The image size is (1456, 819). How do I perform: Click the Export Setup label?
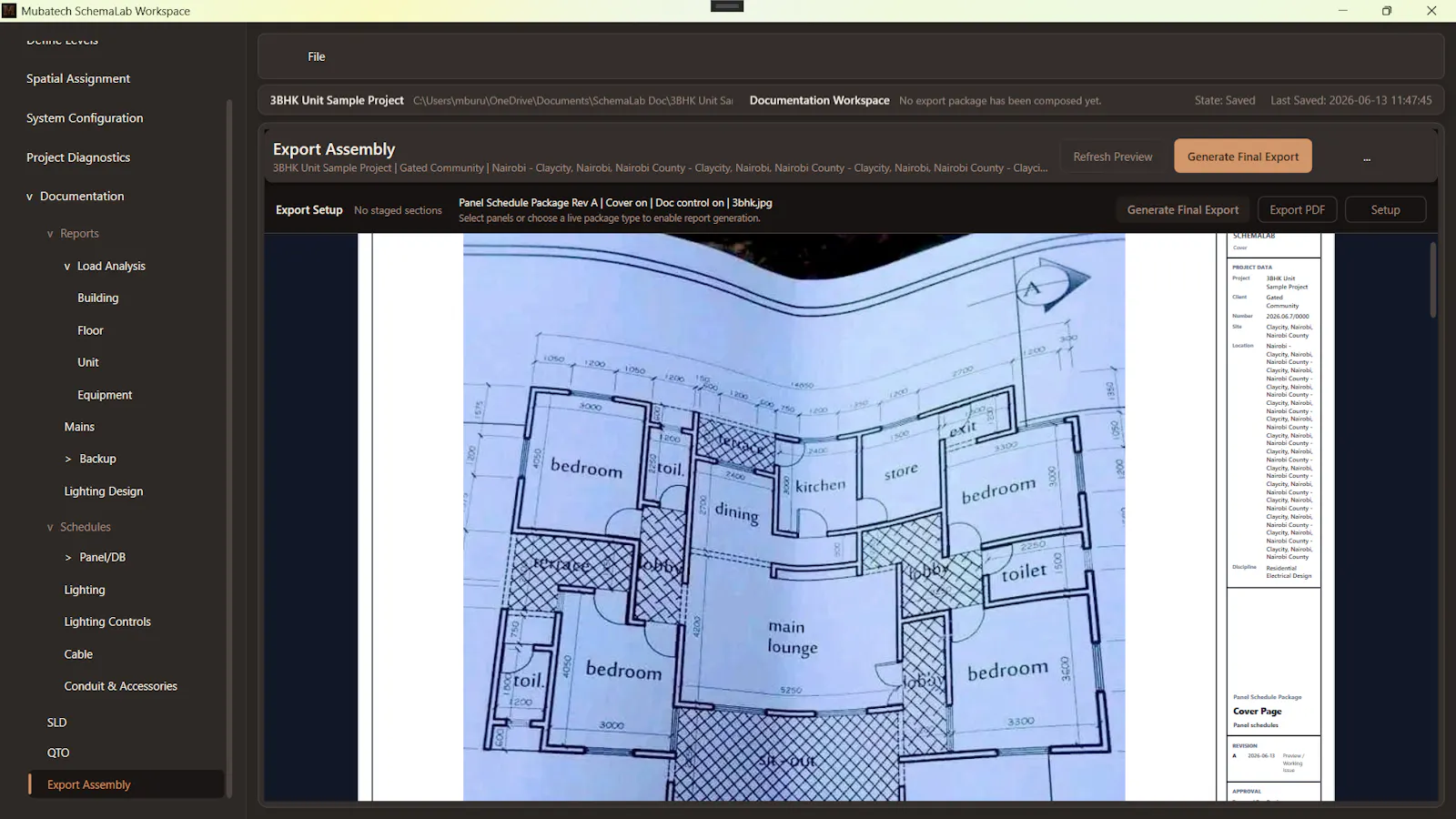click(x=308, y=210)
